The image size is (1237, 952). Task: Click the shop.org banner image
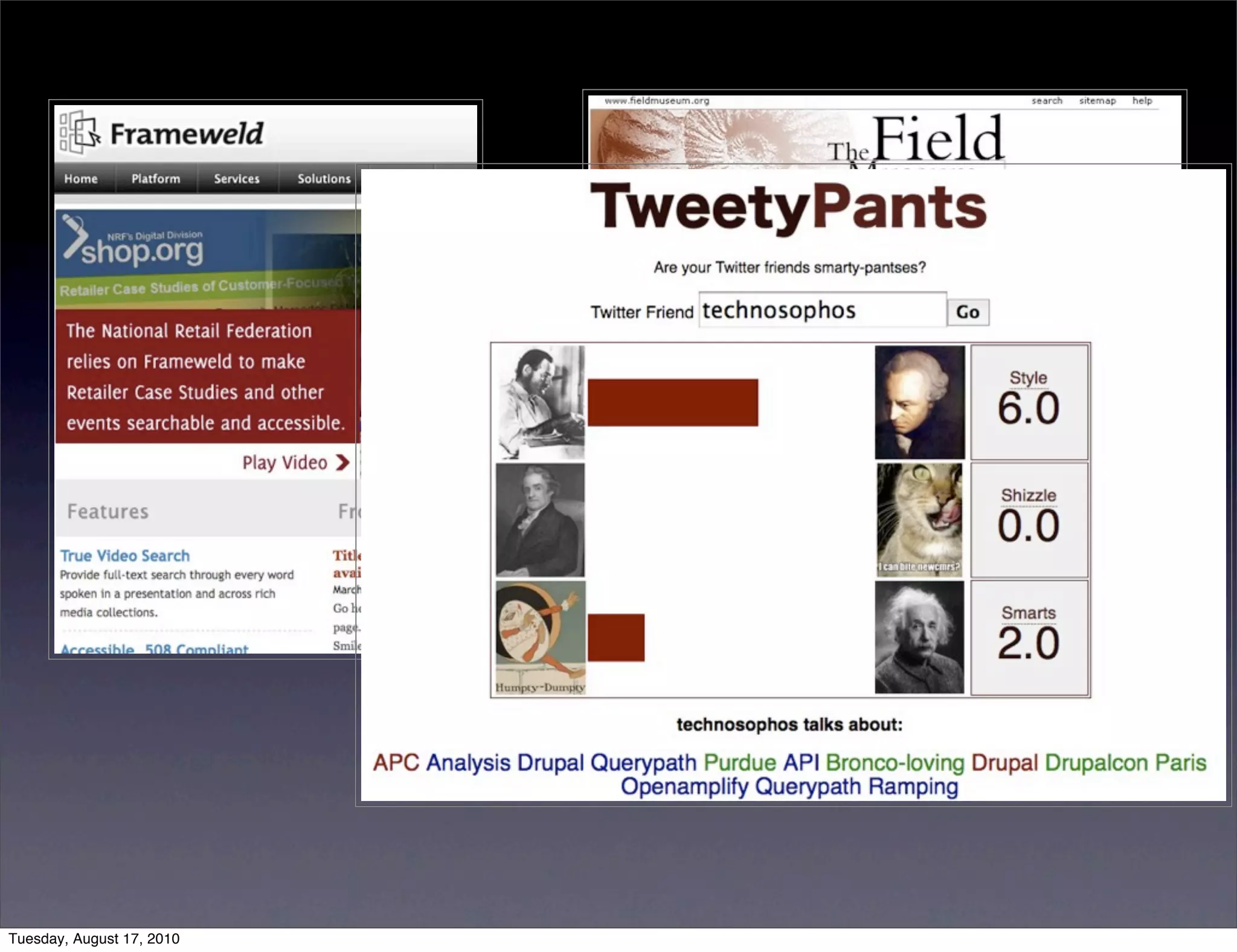[208, 259]
